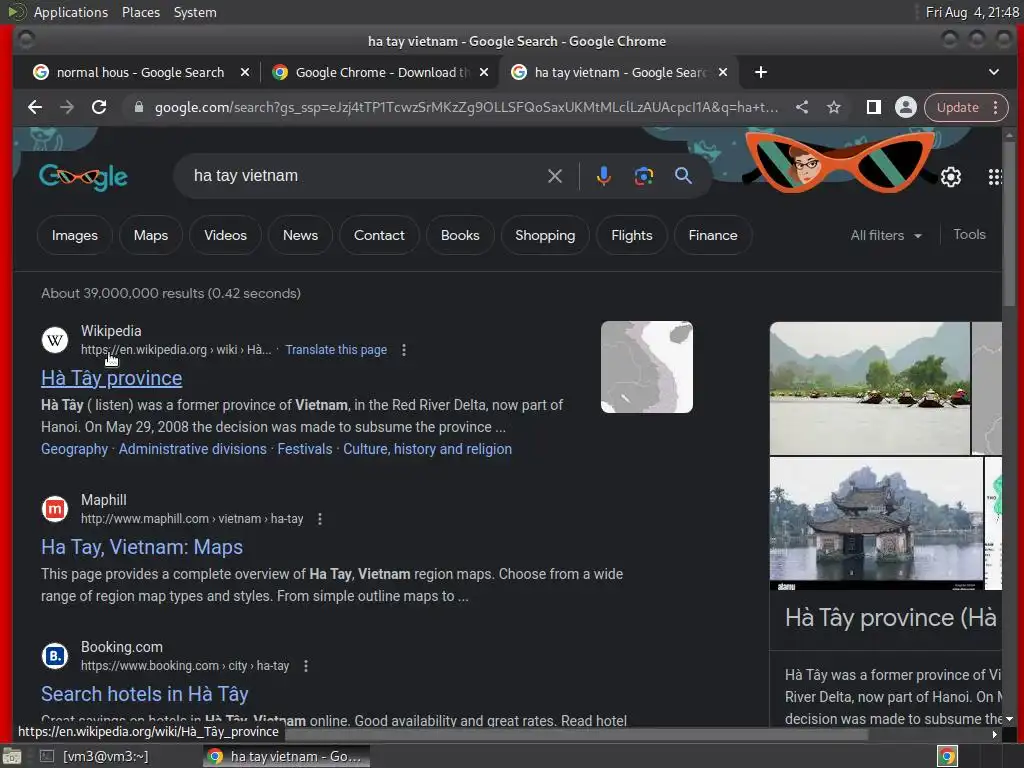Open the Administrative divisions sitelink
This screenshot has height=768, width=1024.
(193, 449)
